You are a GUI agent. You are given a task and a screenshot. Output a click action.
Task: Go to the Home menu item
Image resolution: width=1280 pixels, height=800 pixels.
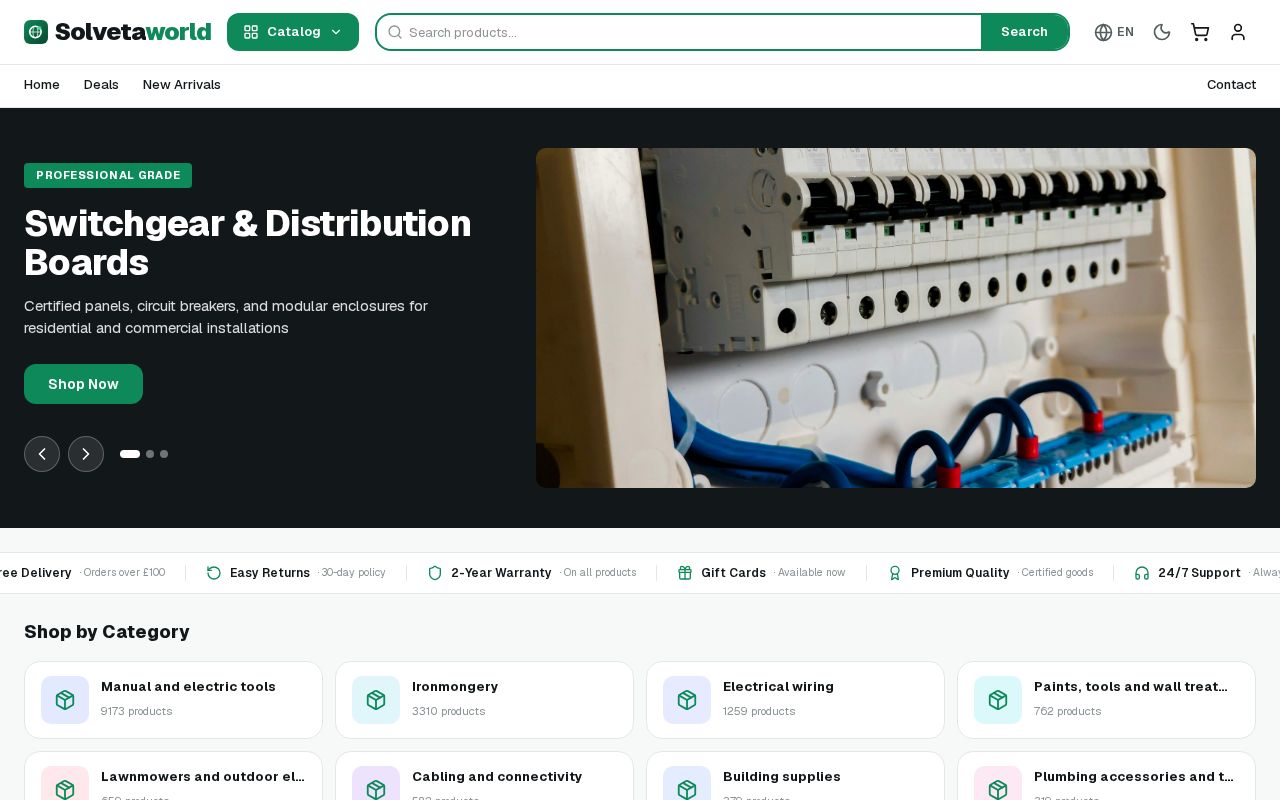[x=42, y=85]
